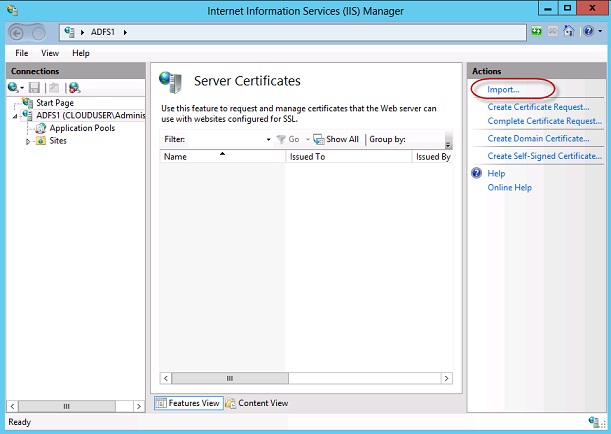Screen dimensions: 611x434
Task: Click the Go filter button
Action: [288, 139]
